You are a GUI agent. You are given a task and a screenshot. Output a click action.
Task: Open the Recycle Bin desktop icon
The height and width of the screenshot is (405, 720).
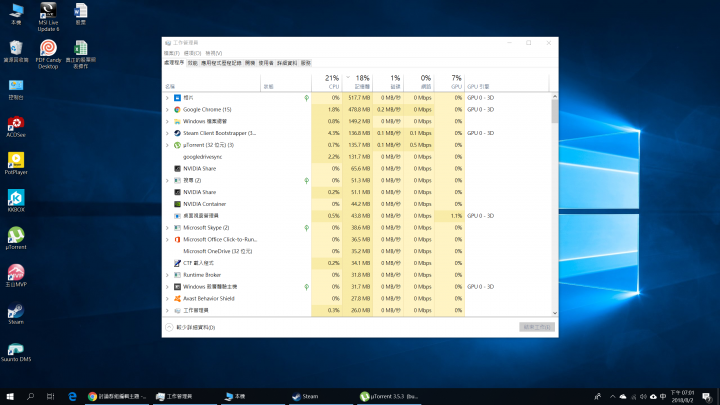pyautogui.click(x=16, y=51)
